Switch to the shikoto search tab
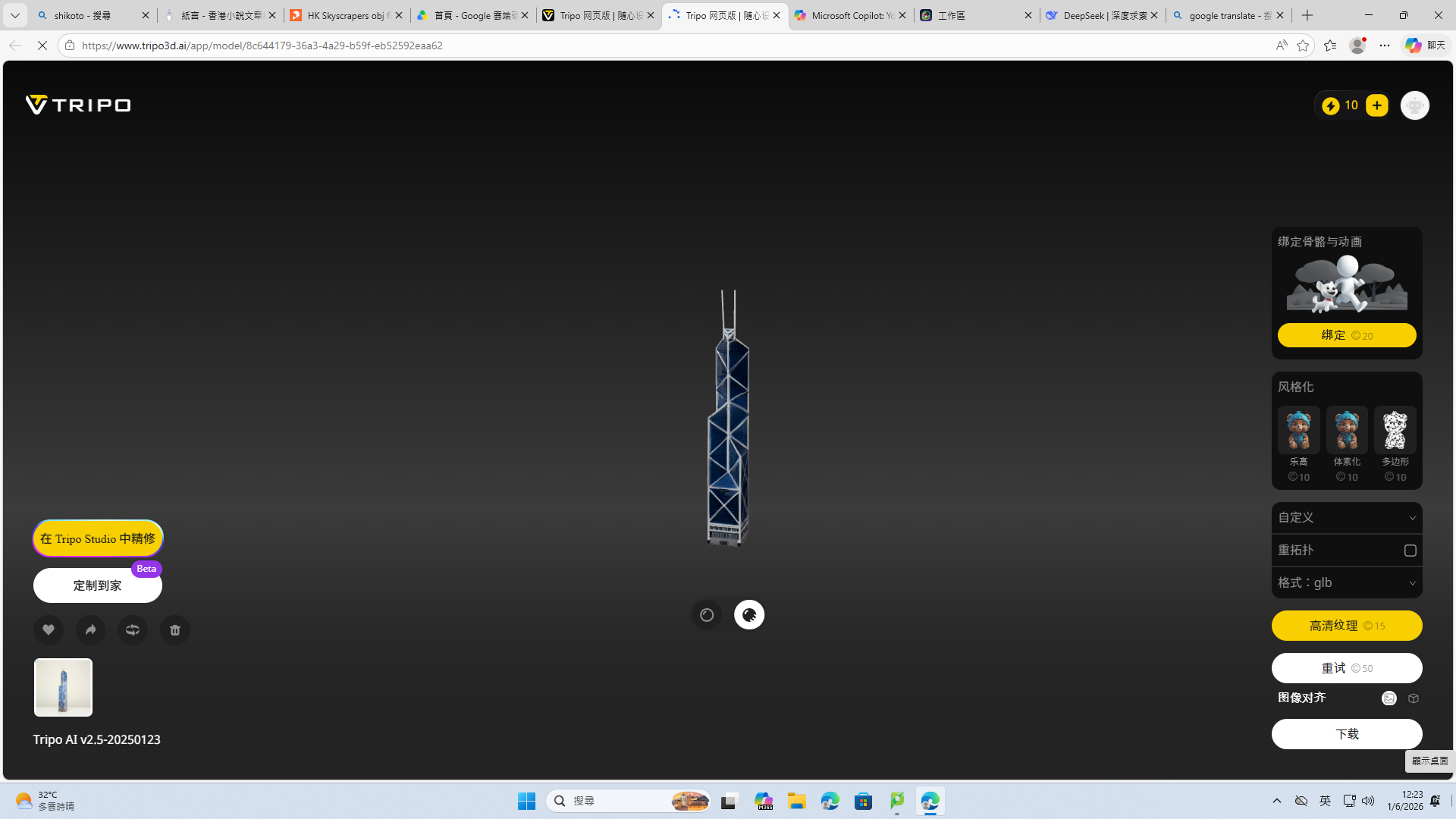 click(93, 15)
